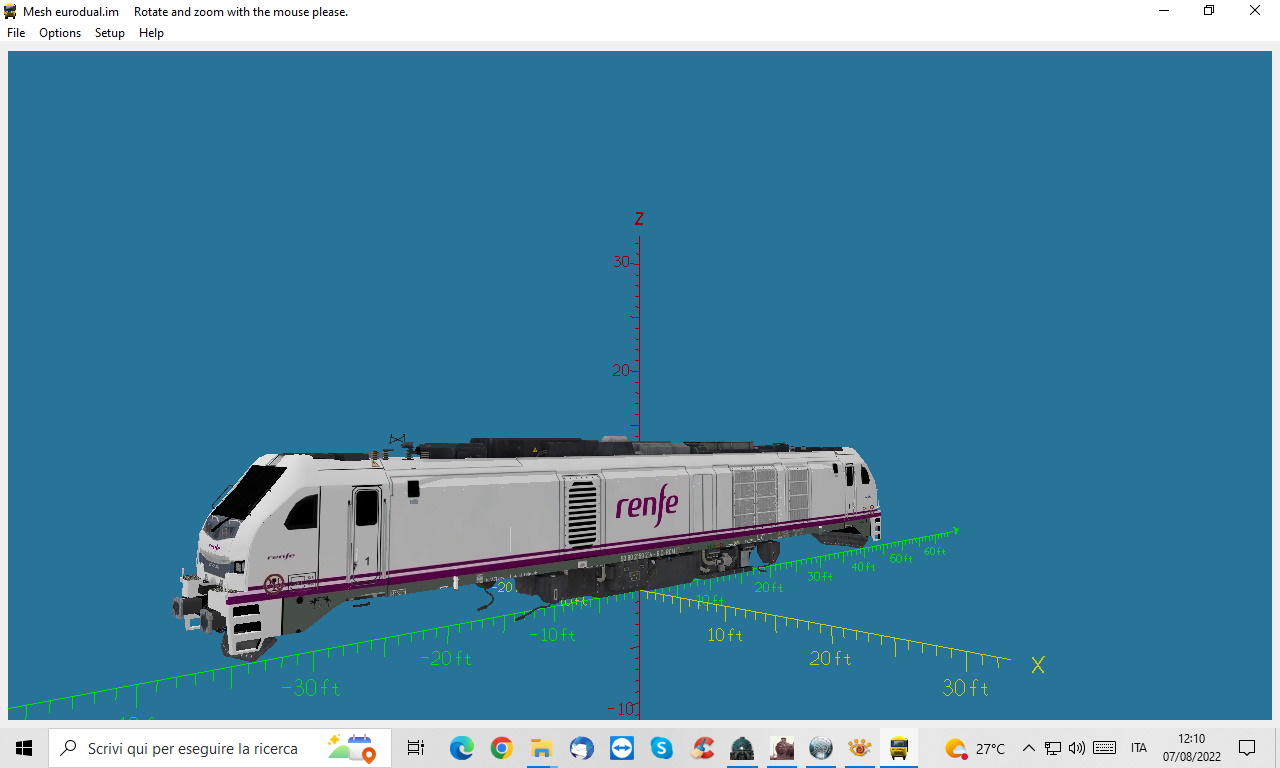Launch Google Chrome from the taskbar
This screenshot has height=768, width=1280.
coord(501,748)
